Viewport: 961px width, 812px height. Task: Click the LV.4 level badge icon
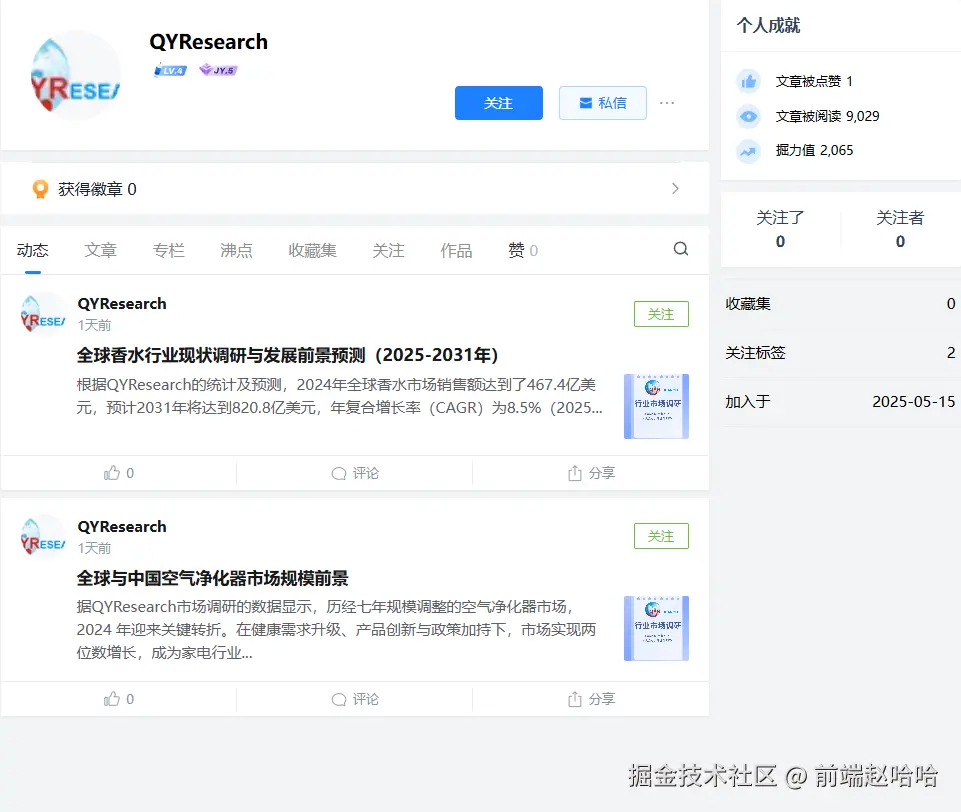169,70
